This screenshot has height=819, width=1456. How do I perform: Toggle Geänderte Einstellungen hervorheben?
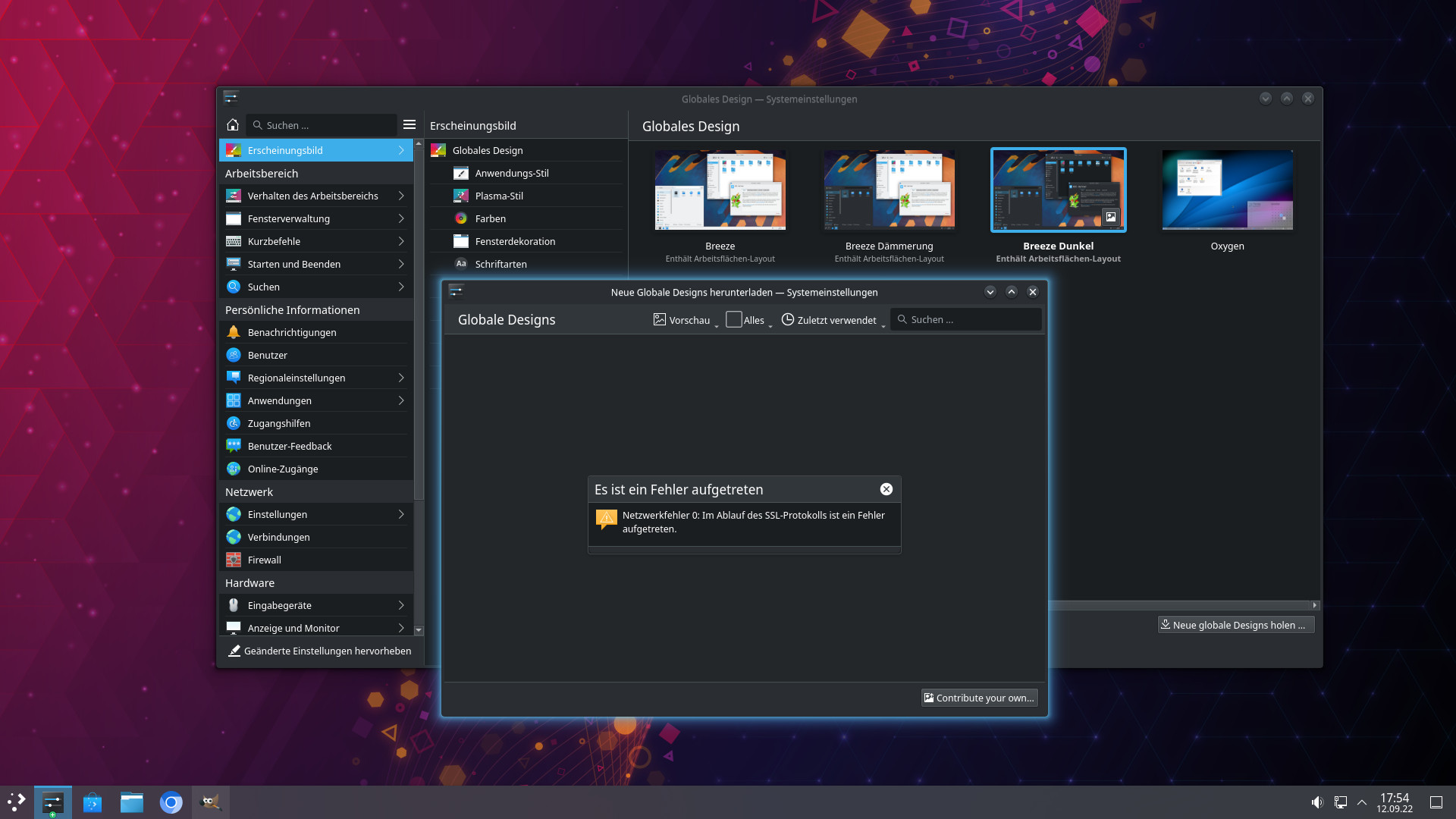pyautogui.click(x=319, y=651)
